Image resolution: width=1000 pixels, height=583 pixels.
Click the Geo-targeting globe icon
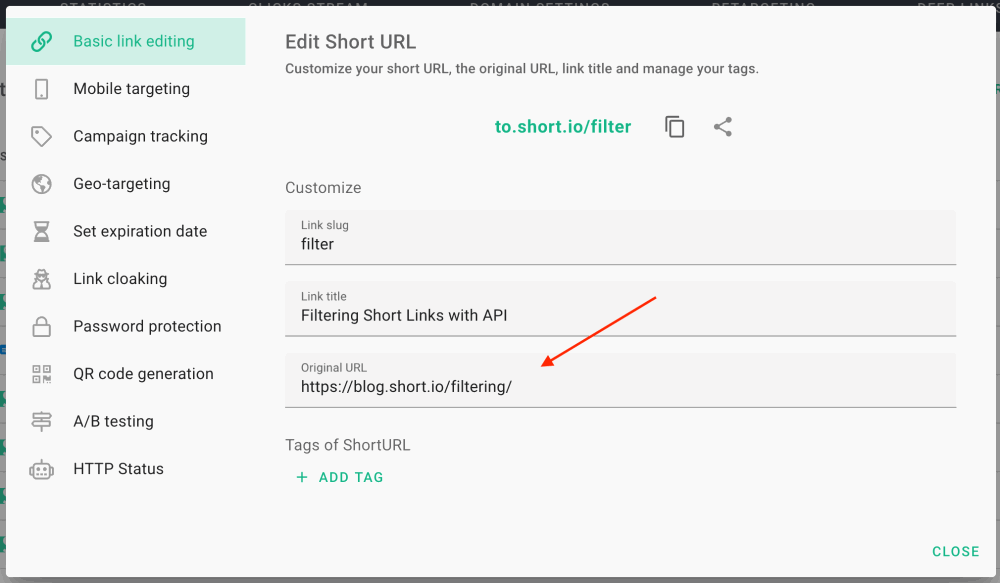pyautogui.click(x=41, y=184)
